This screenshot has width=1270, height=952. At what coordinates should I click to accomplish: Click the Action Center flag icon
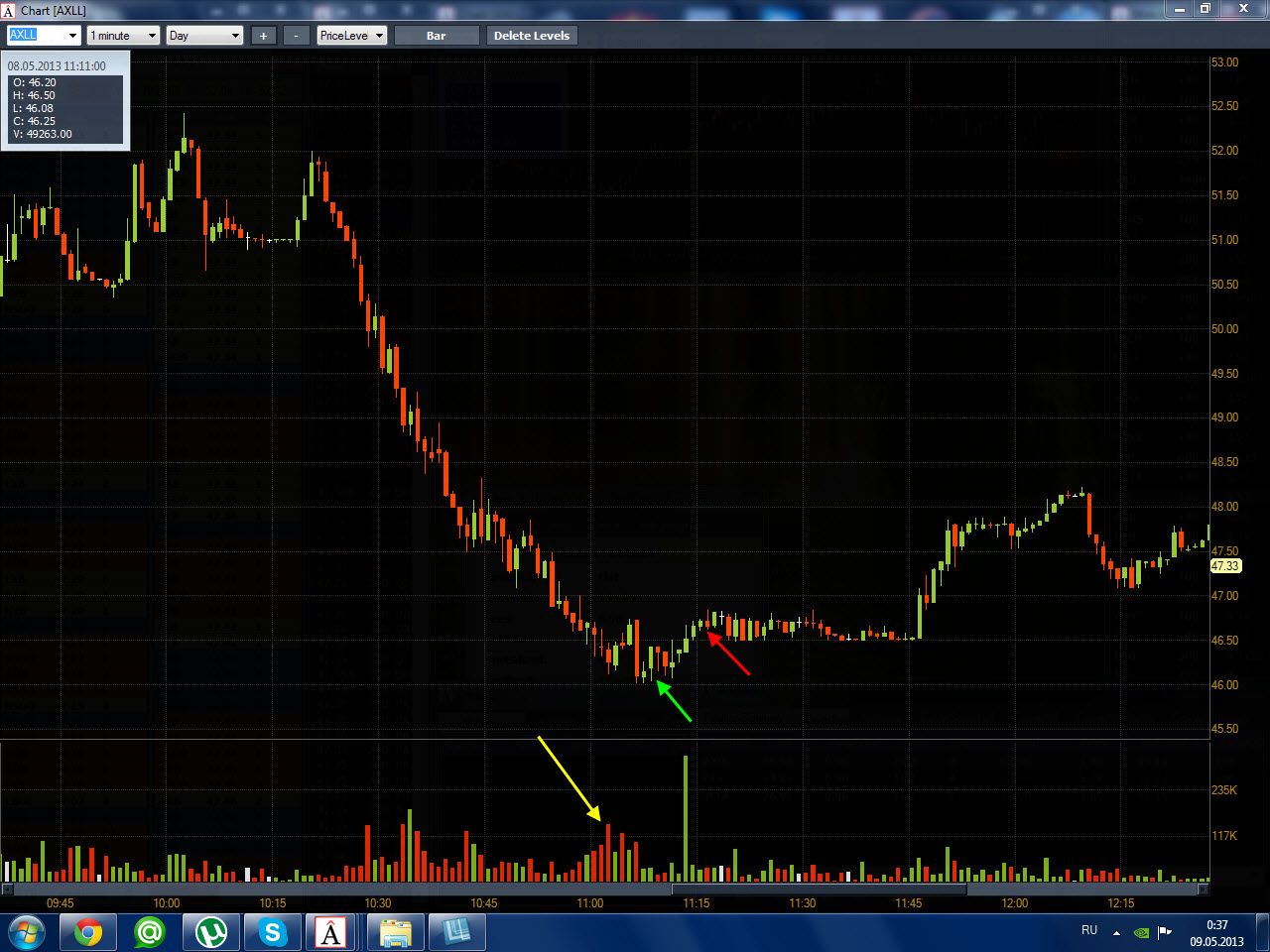point(1165,932)
